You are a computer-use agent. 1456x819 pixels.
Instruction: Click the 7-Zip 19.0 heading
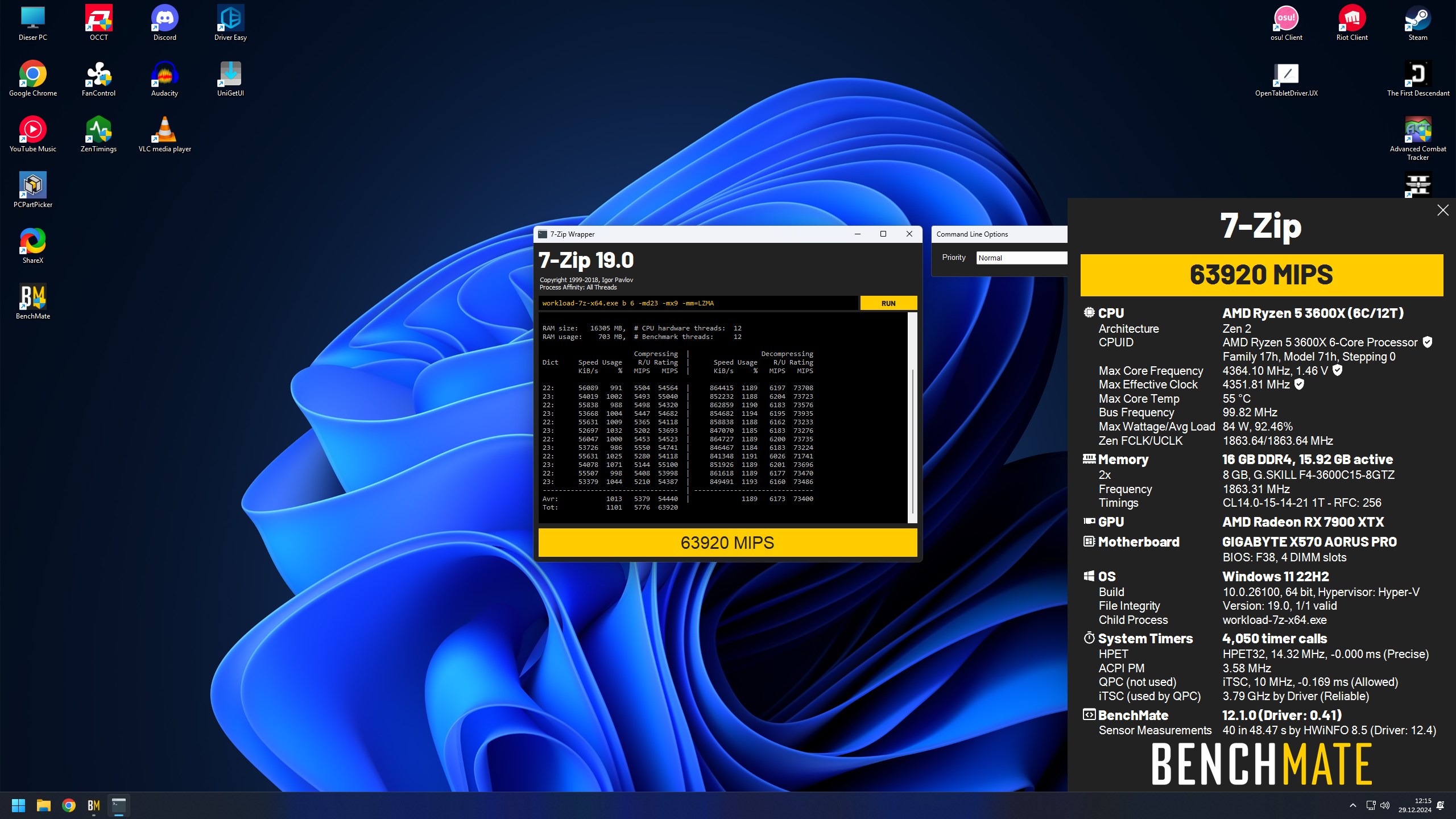586,260
